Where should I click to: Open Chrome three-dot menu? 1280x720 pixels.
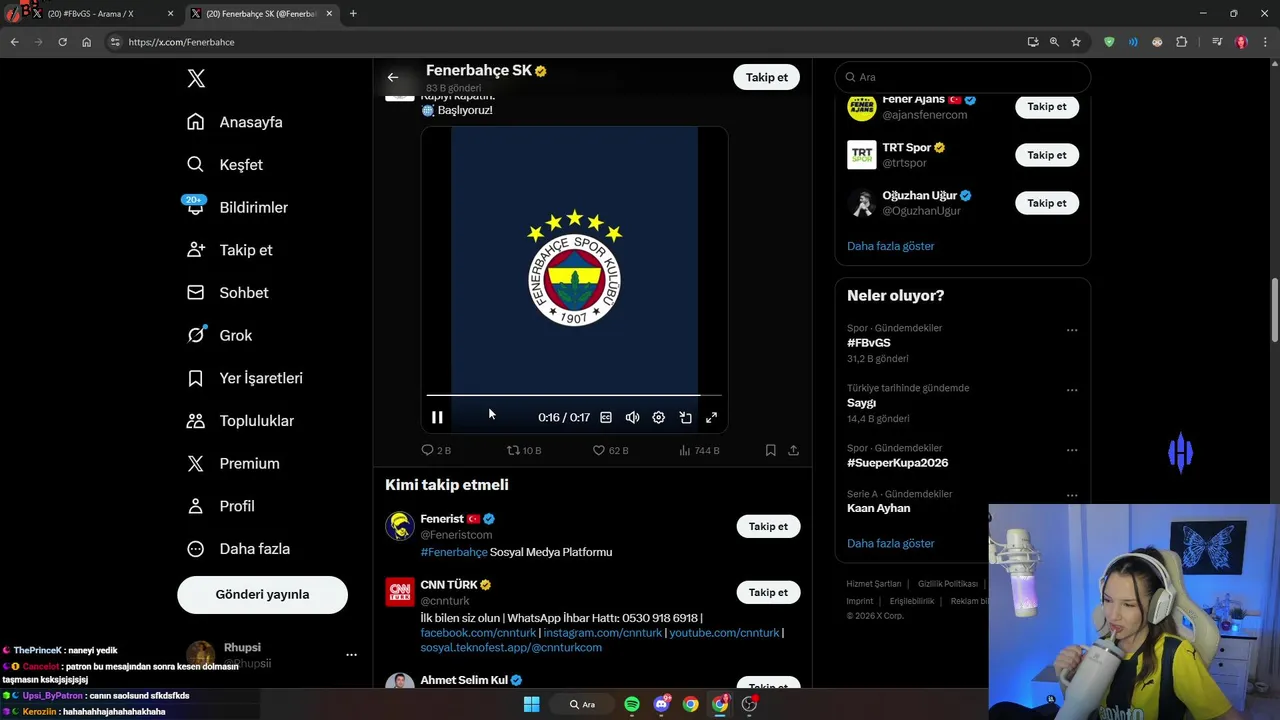click(x=1265, y=42)
